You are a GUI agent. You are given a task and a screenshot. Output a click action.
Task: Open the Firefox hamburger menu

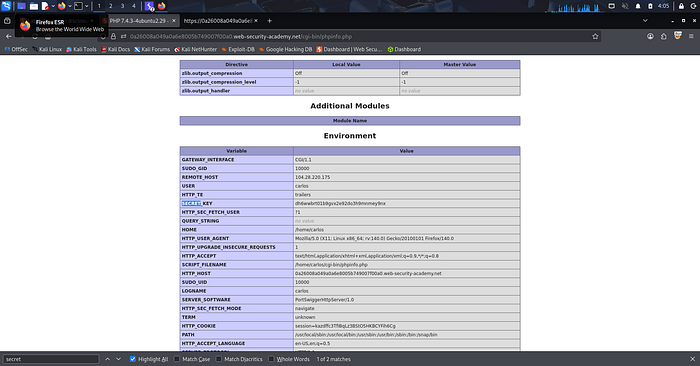[x=691, y=37]
